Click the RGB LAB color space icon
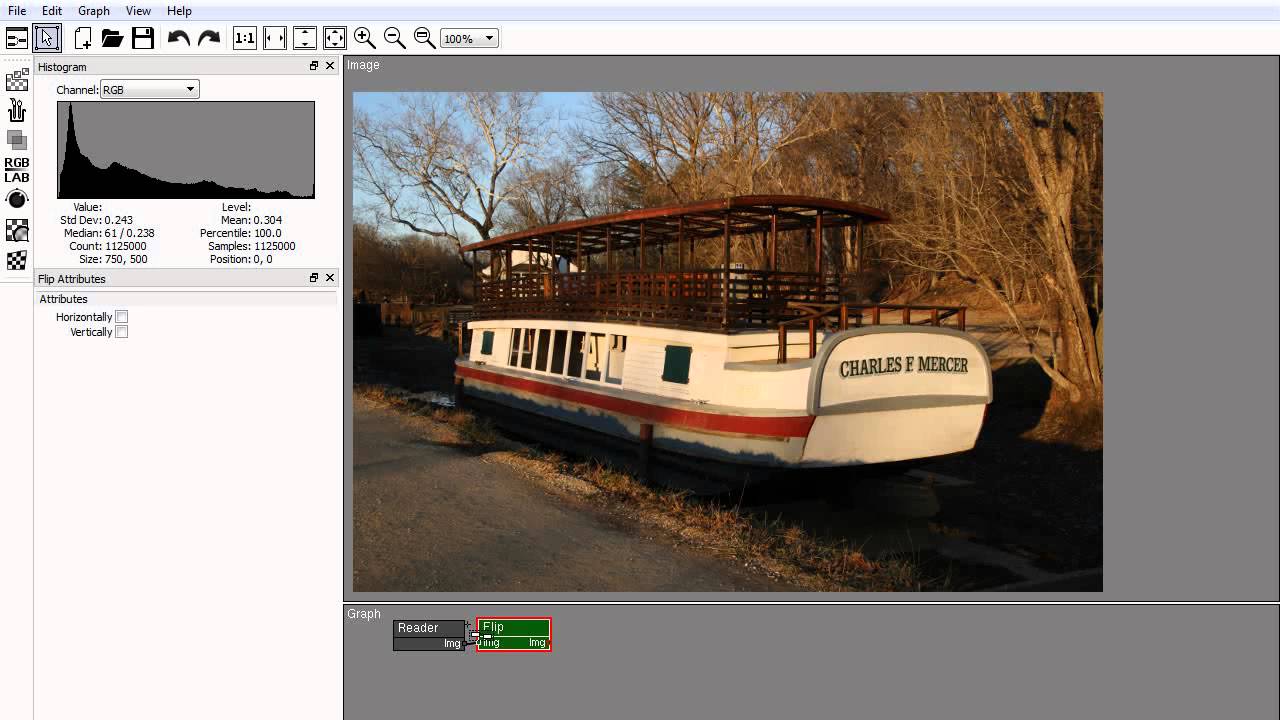This screenshot has height=720, width=1280. click(17, 170)
